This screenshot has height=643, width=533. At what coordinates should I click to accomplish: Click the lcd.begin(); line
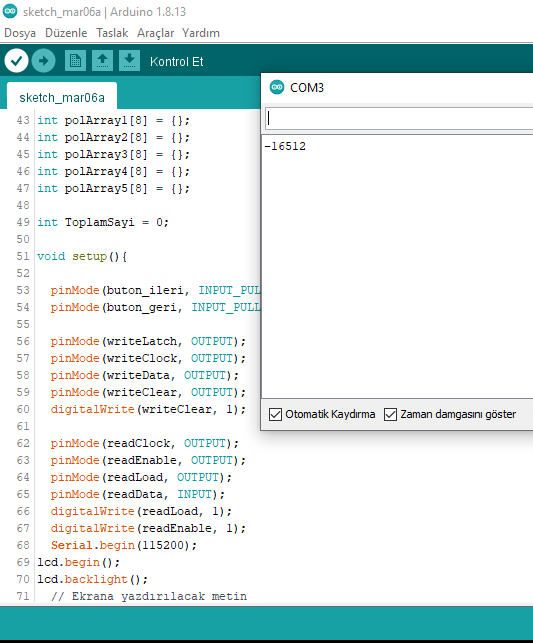[78, 562]
